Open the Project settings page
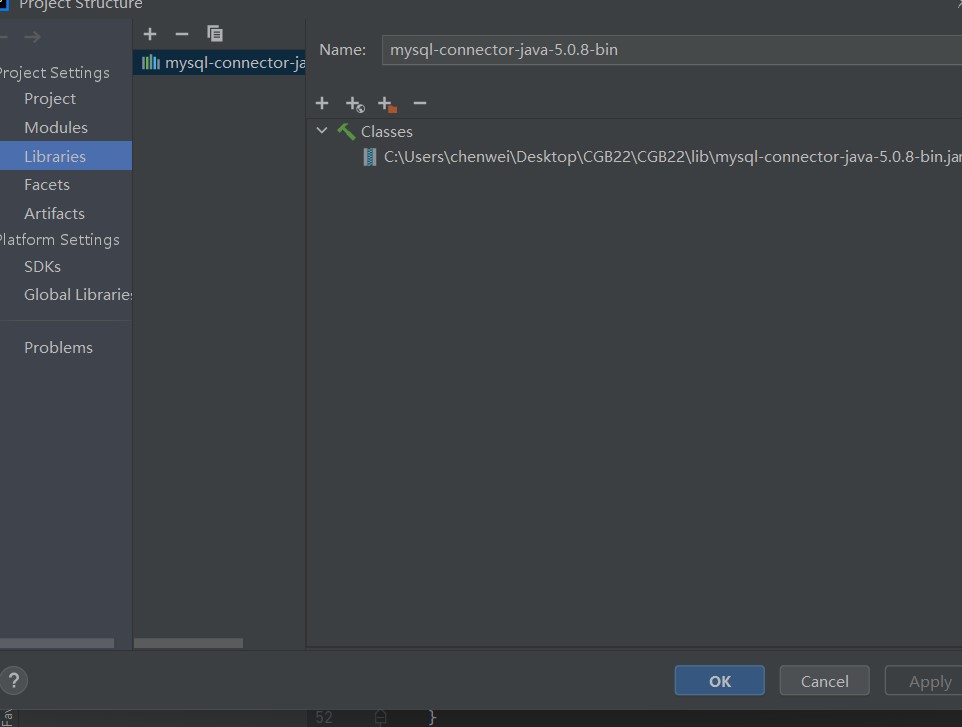This screenshot has width=962, height=727. point(50,99)
